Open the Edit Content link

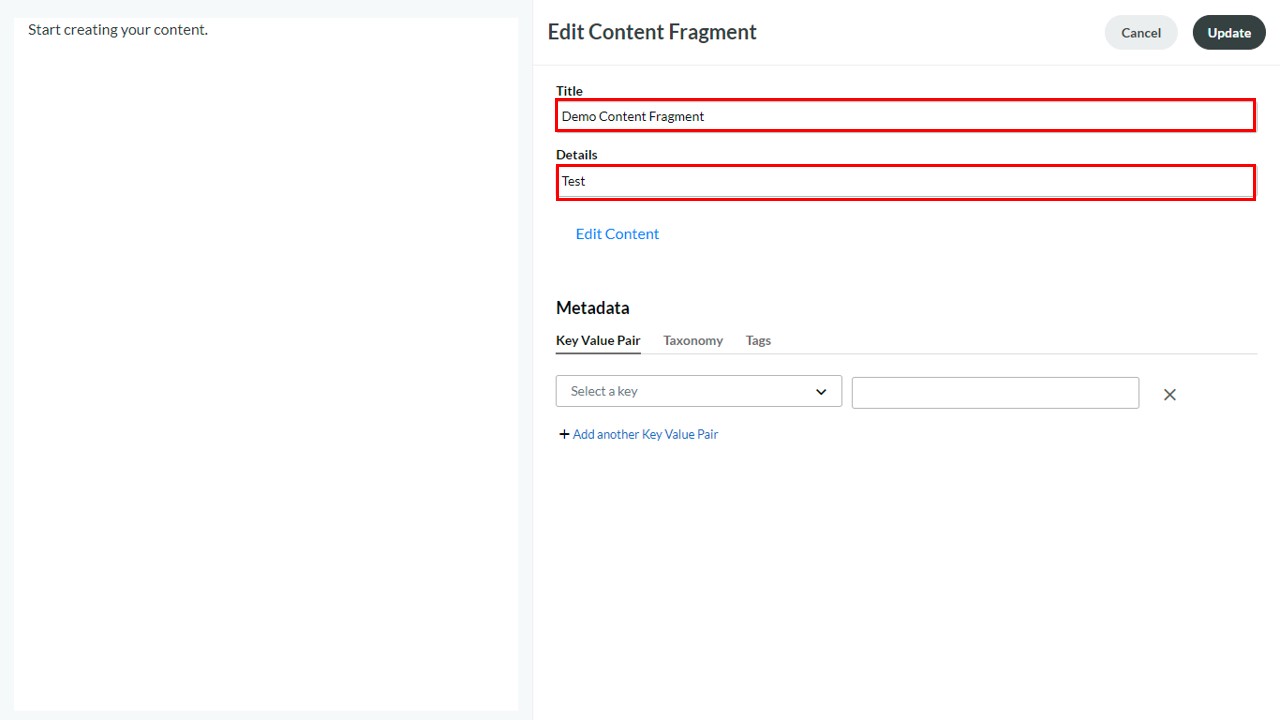click(617, 233)
